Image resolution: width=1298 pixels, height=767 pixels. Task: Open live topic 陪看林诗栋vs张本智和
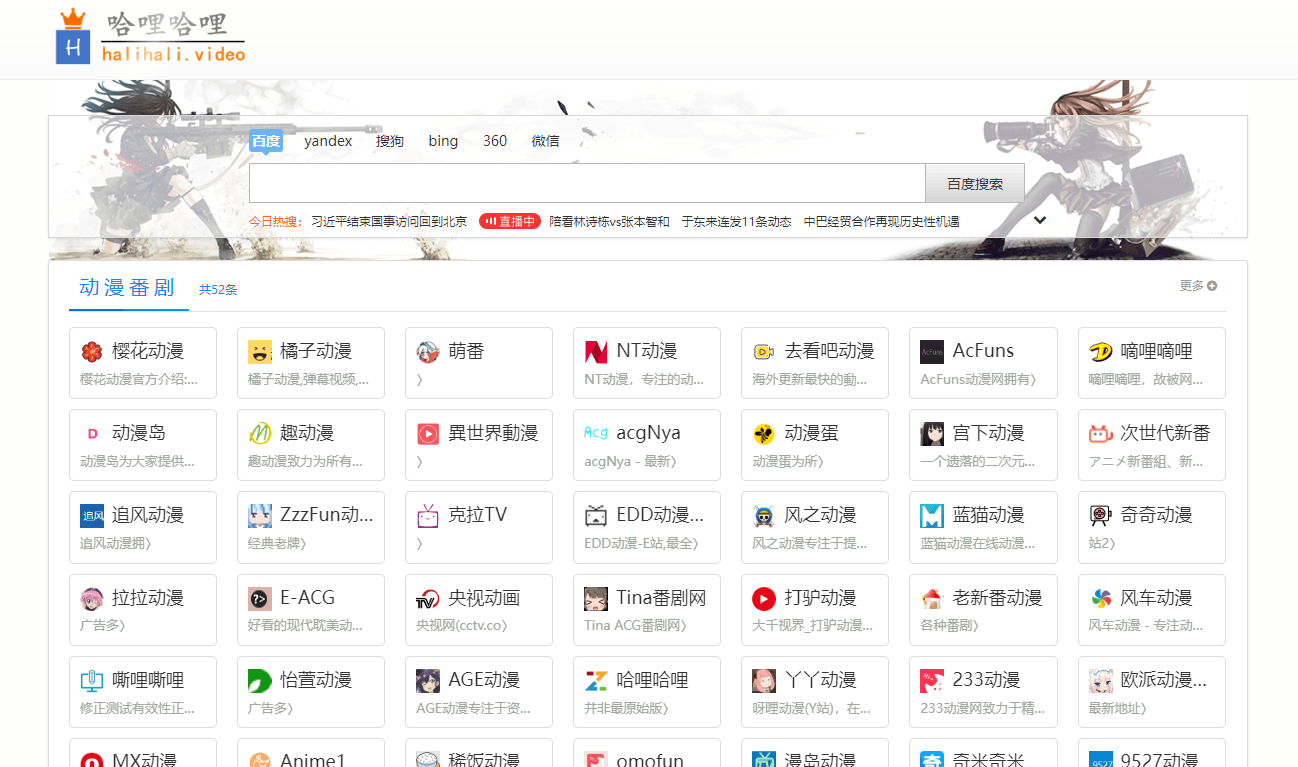610,222
